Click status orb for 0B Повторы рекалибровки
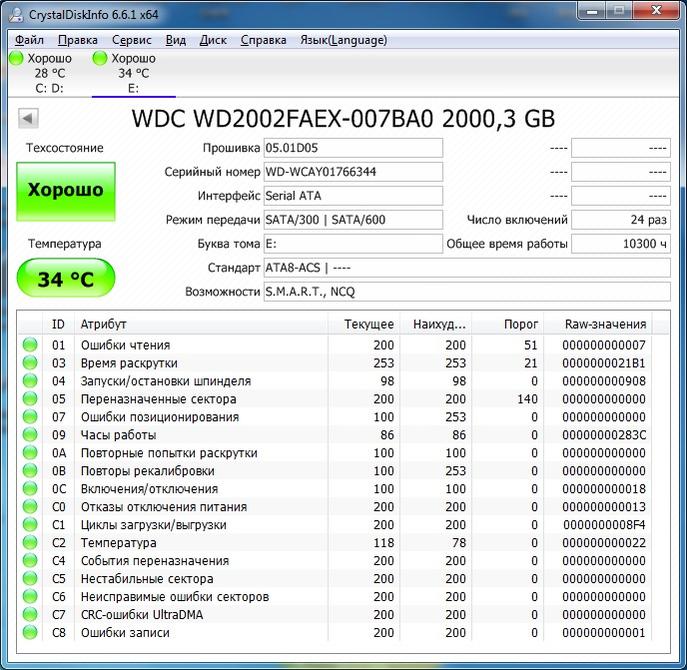This screenshot has height=670, width=687. pos(30,471)
